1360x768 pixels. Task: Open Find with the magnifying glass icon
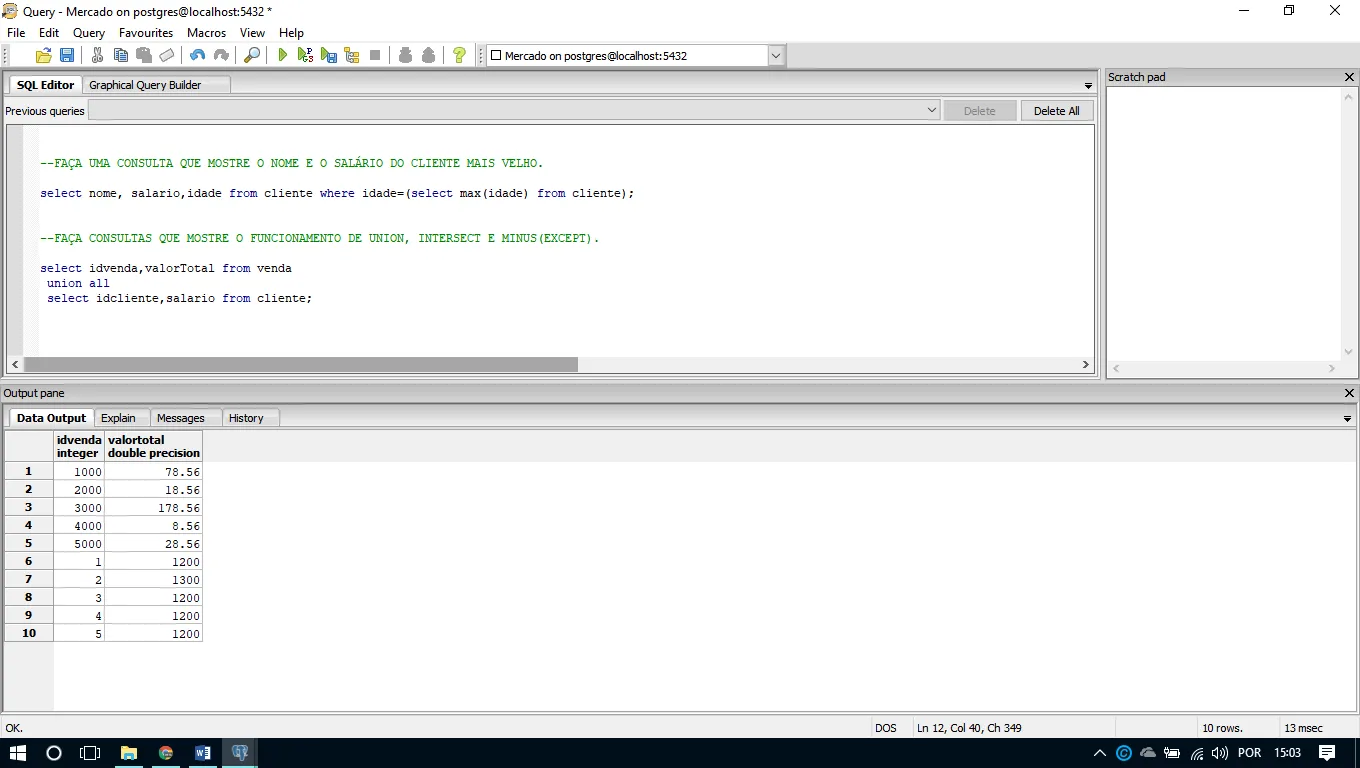tap(252, 56)
